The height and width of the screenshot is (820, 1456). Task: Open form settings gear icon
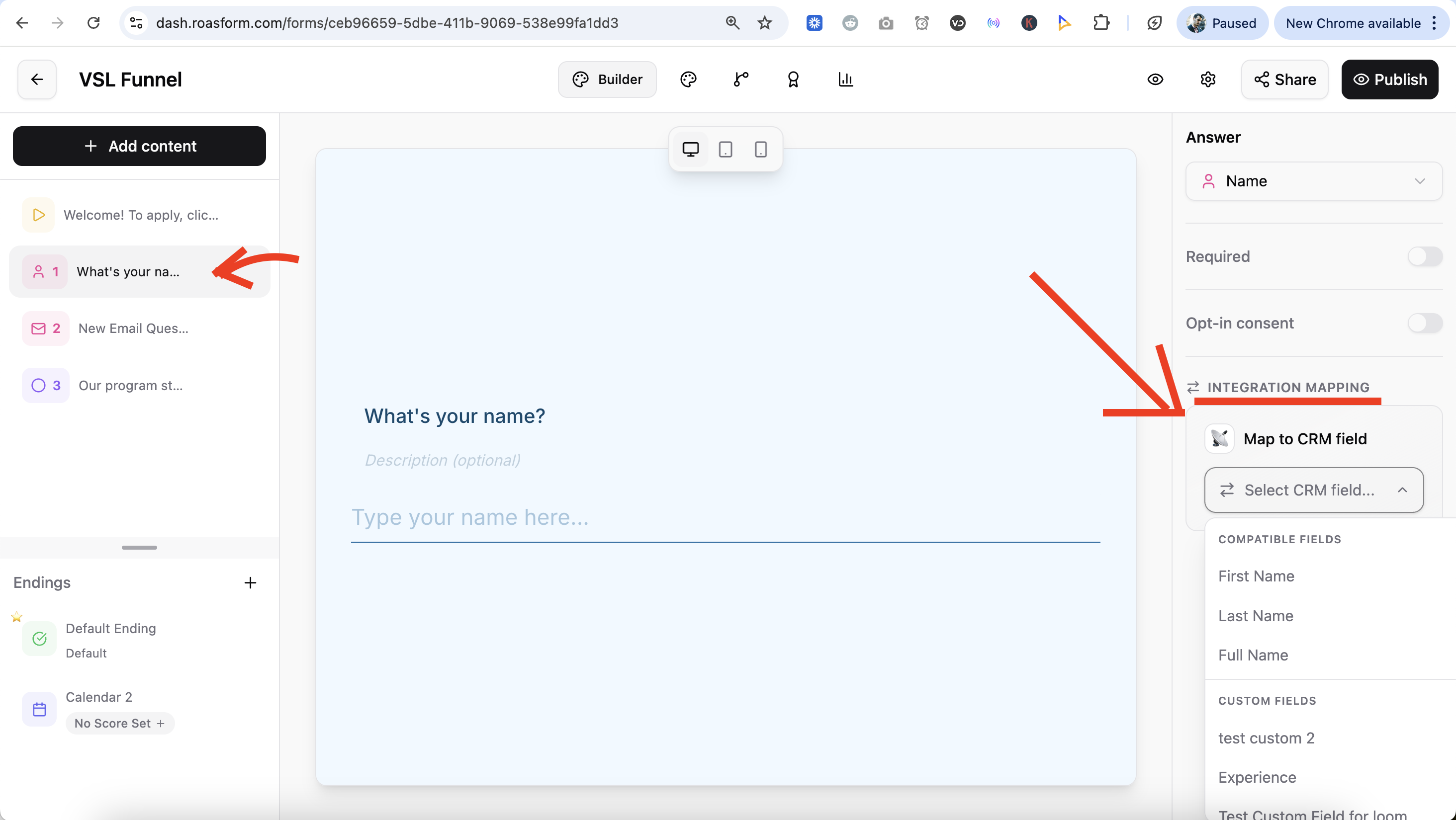tap(1207, 80)
